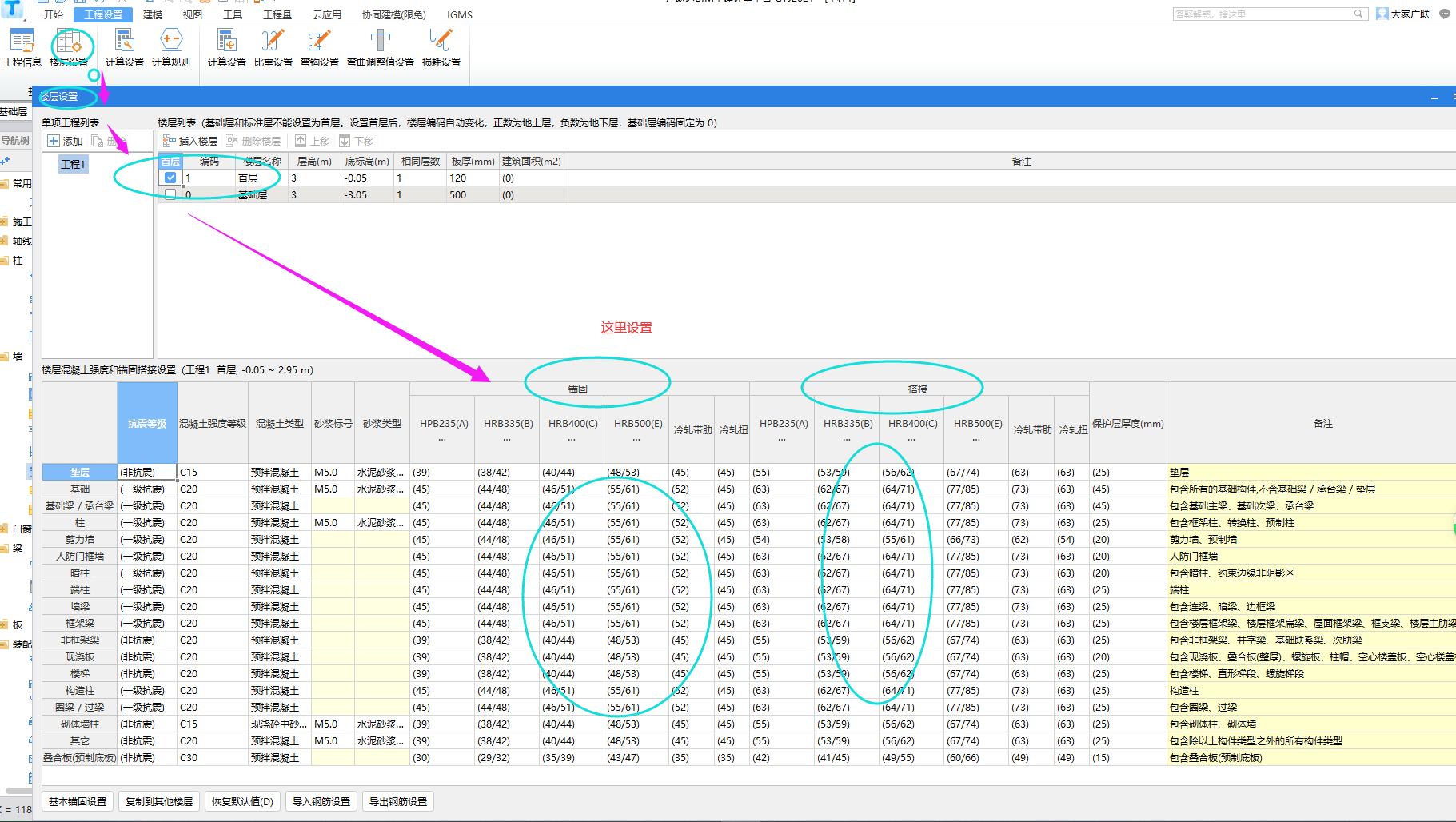The image size is (1456, 822).
Task: Select the 墙 item in the navigation tree
Action: tap(18, 356)
